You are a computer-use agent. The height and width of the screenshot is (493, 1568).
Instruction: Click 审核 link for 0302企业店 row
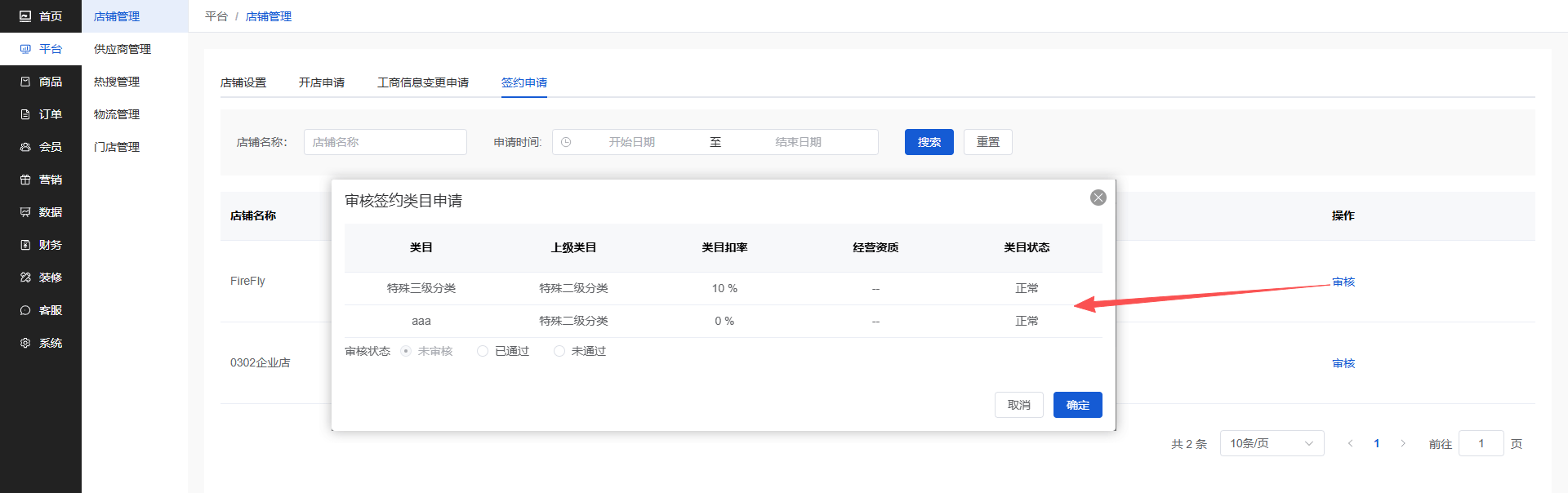[1343, 363]
